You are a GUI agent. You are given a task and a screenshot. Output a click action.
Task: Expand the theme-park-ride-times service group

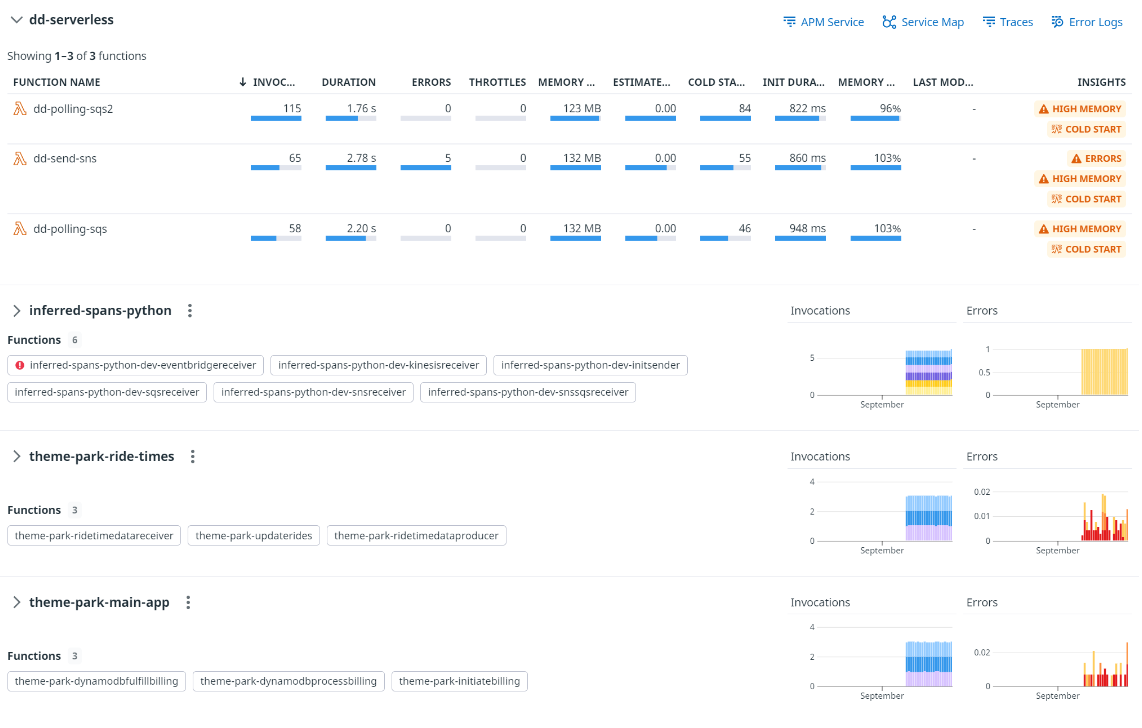pos(16,456)
